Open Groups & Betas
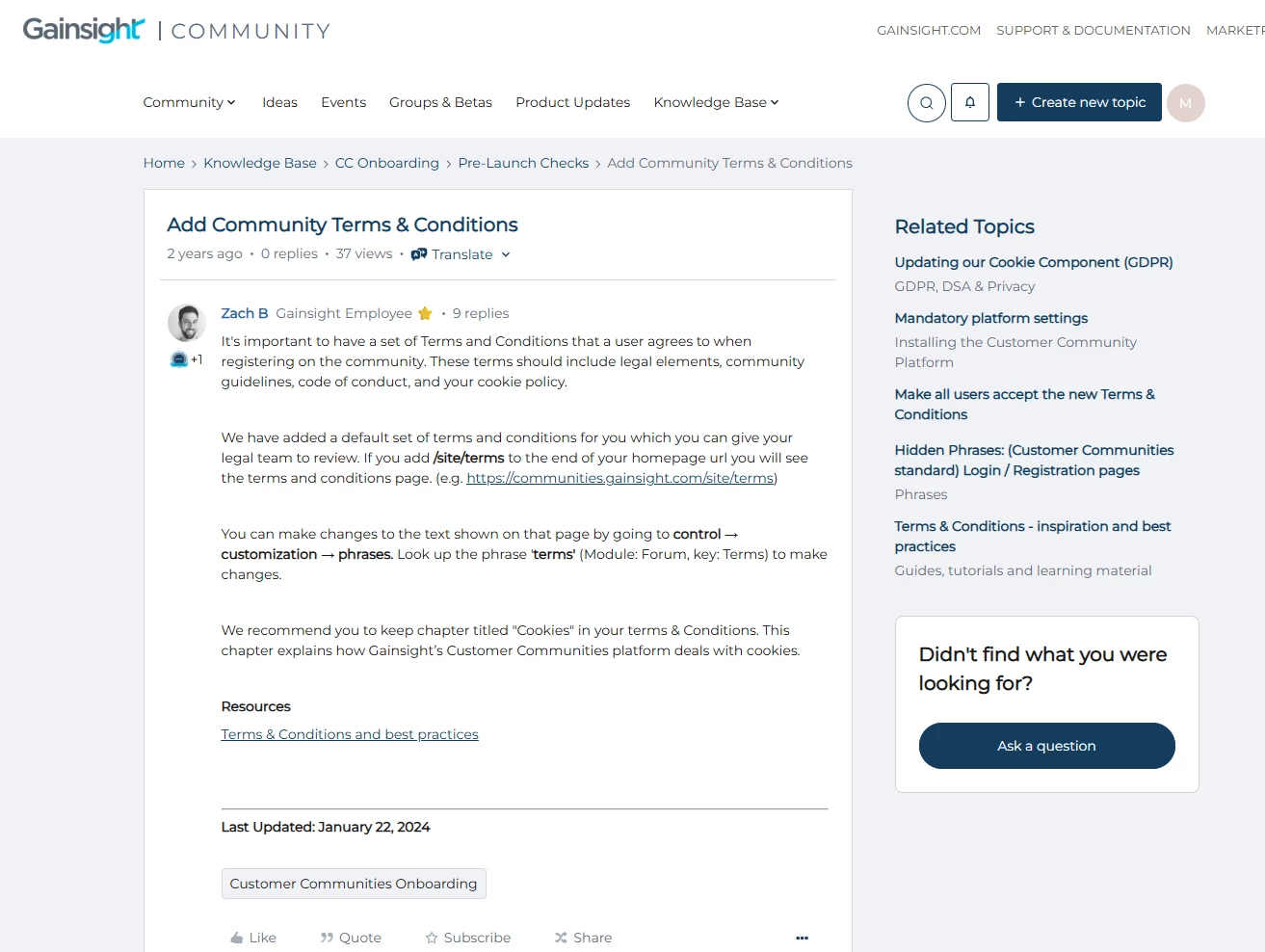 click(x=440, y=102)
